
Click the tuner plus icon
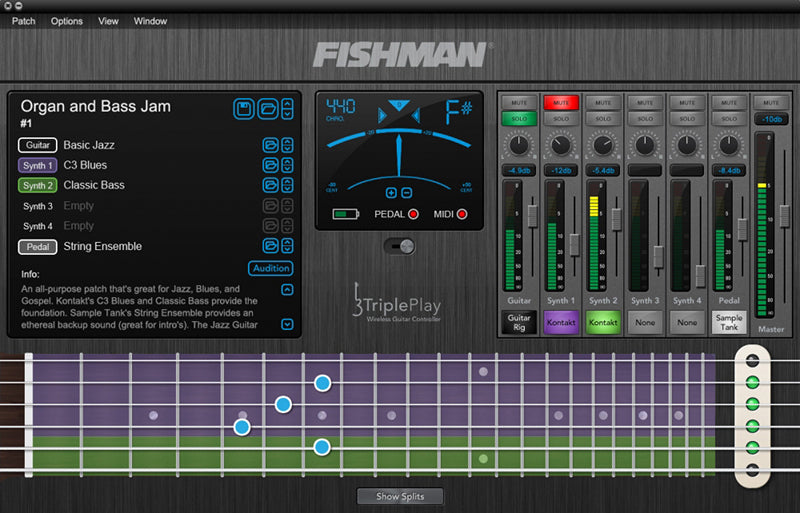tap(391, 193)
